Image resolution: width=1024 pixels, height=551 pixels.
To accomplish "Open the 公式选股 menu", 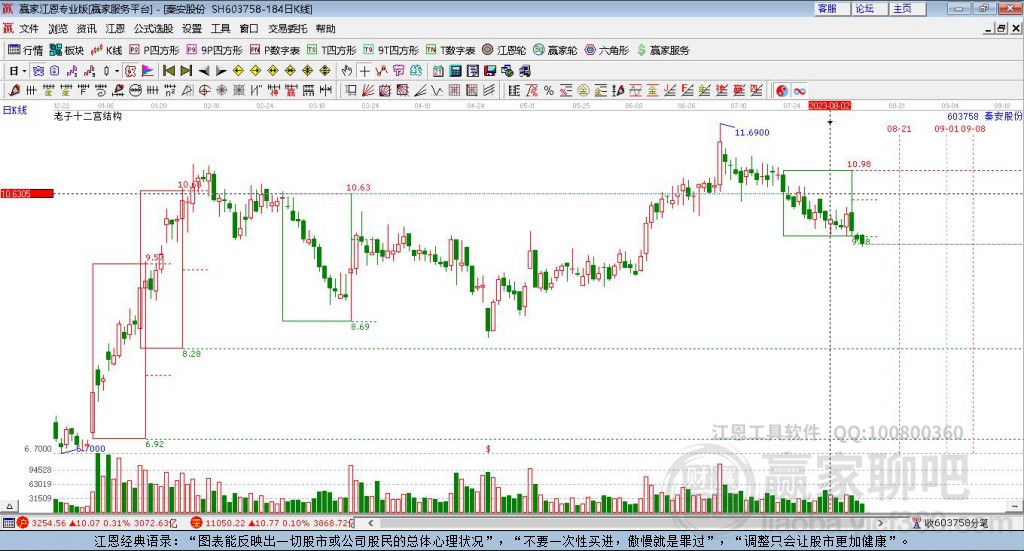I will (x=153, y=29).
